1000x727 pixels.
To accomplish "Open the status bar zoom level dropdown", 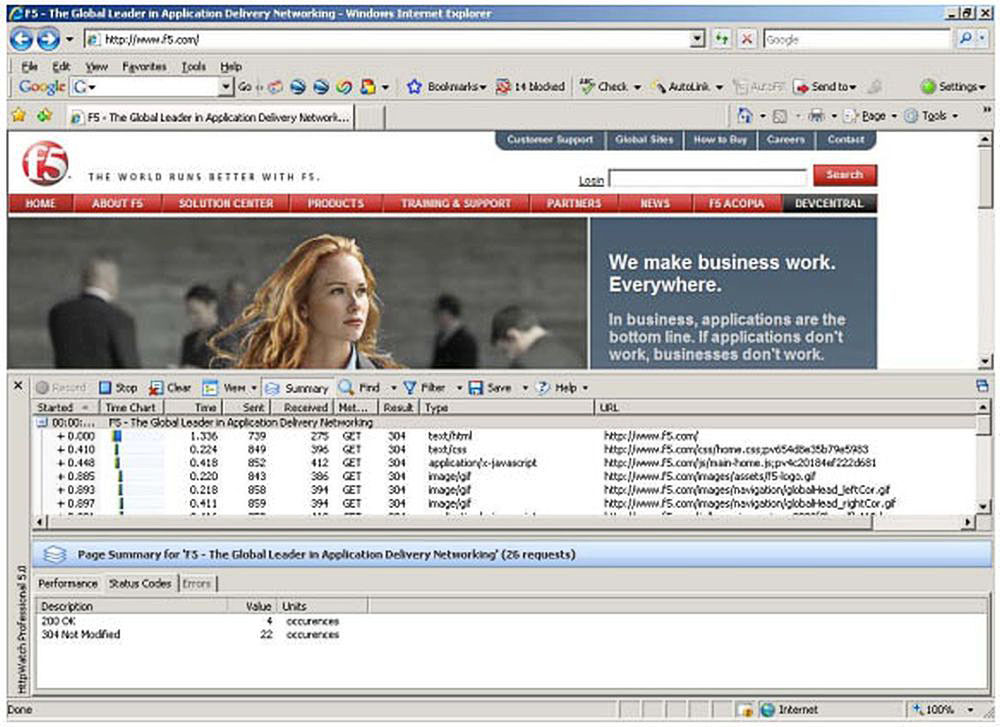I will [x=970, y=710].
